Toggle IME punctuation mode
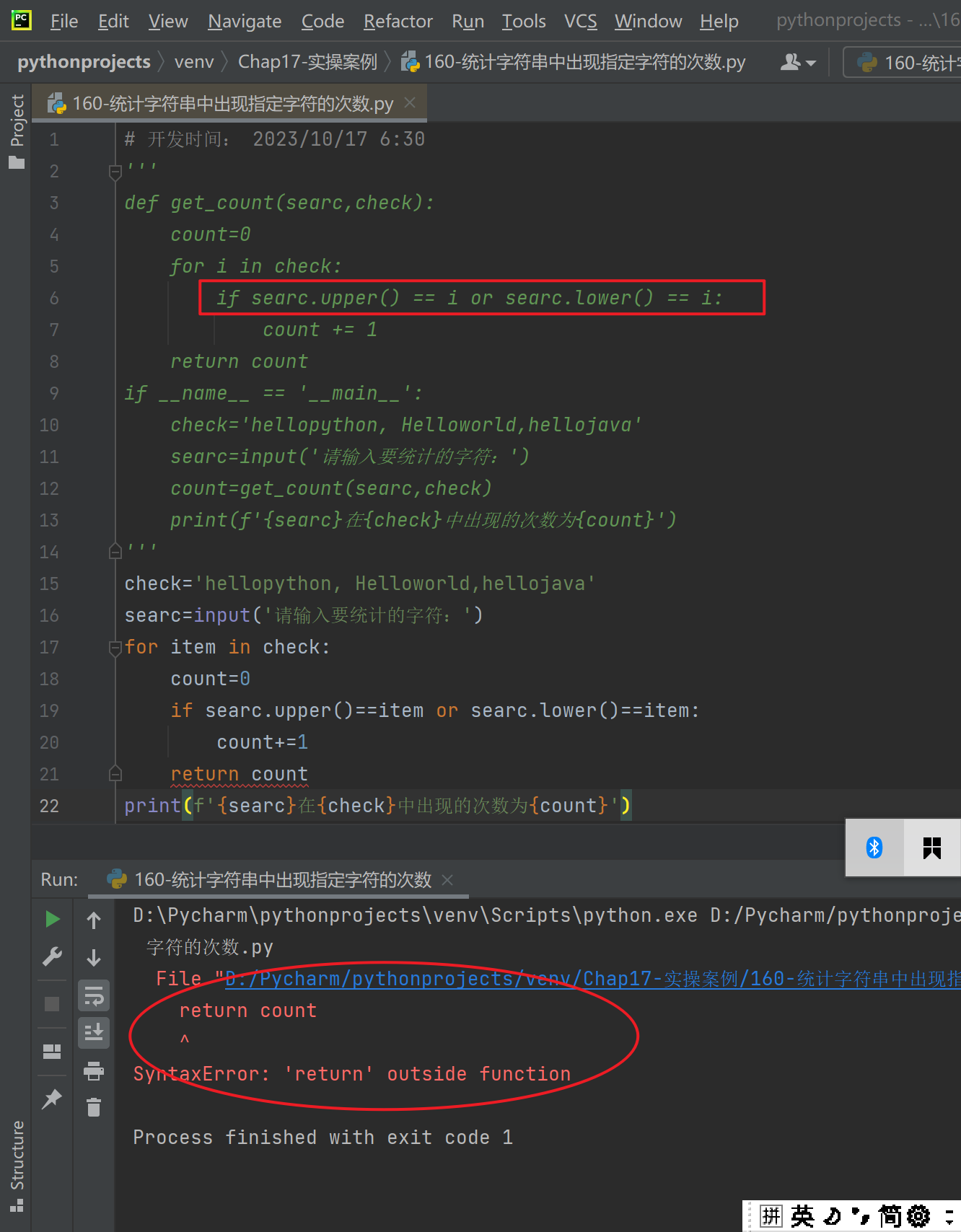Screen dimensions: 961x1232 pos(861,1216)
